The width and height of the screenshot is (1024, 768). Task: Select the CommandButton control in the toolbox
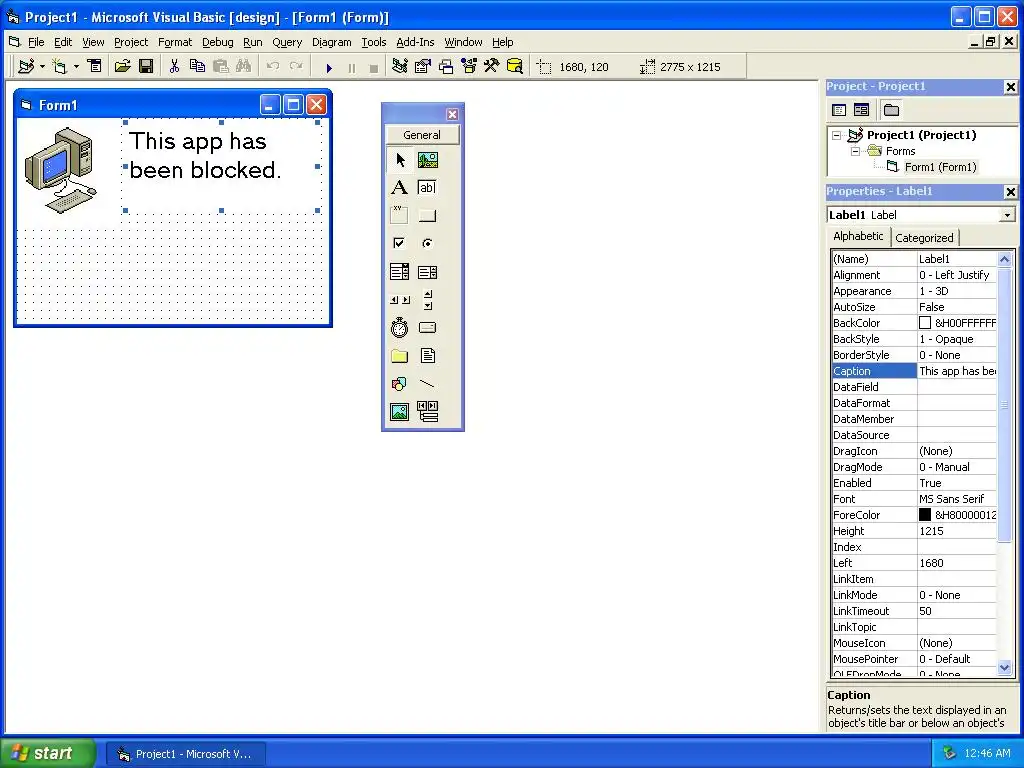click(x=428, y=216)
